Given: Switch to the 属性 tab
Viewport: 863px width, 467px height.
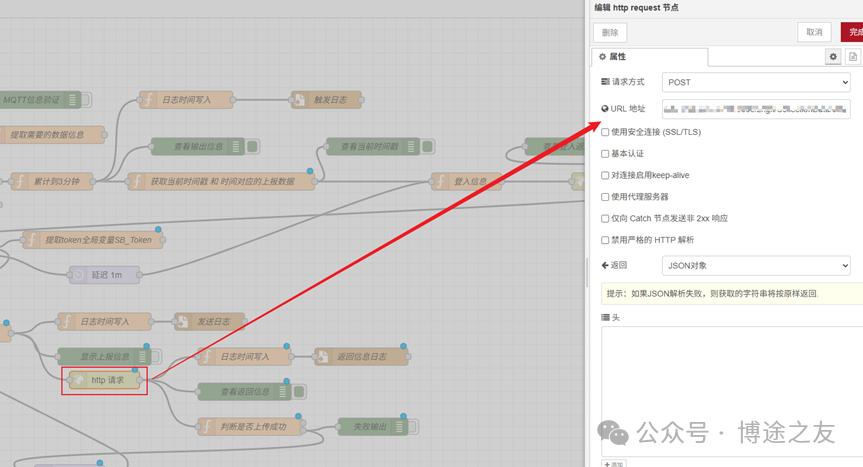Looking at the screenshot, I should click(649, 57).
